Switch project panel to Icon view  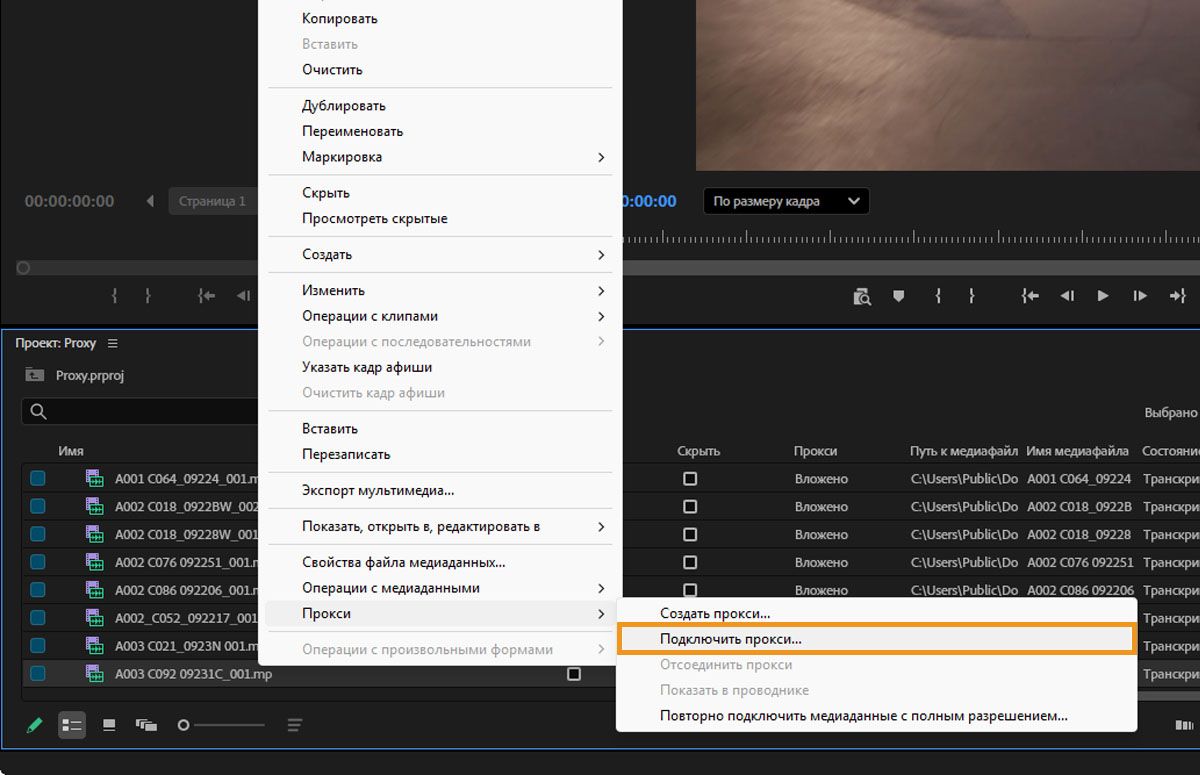click(110, 725)
